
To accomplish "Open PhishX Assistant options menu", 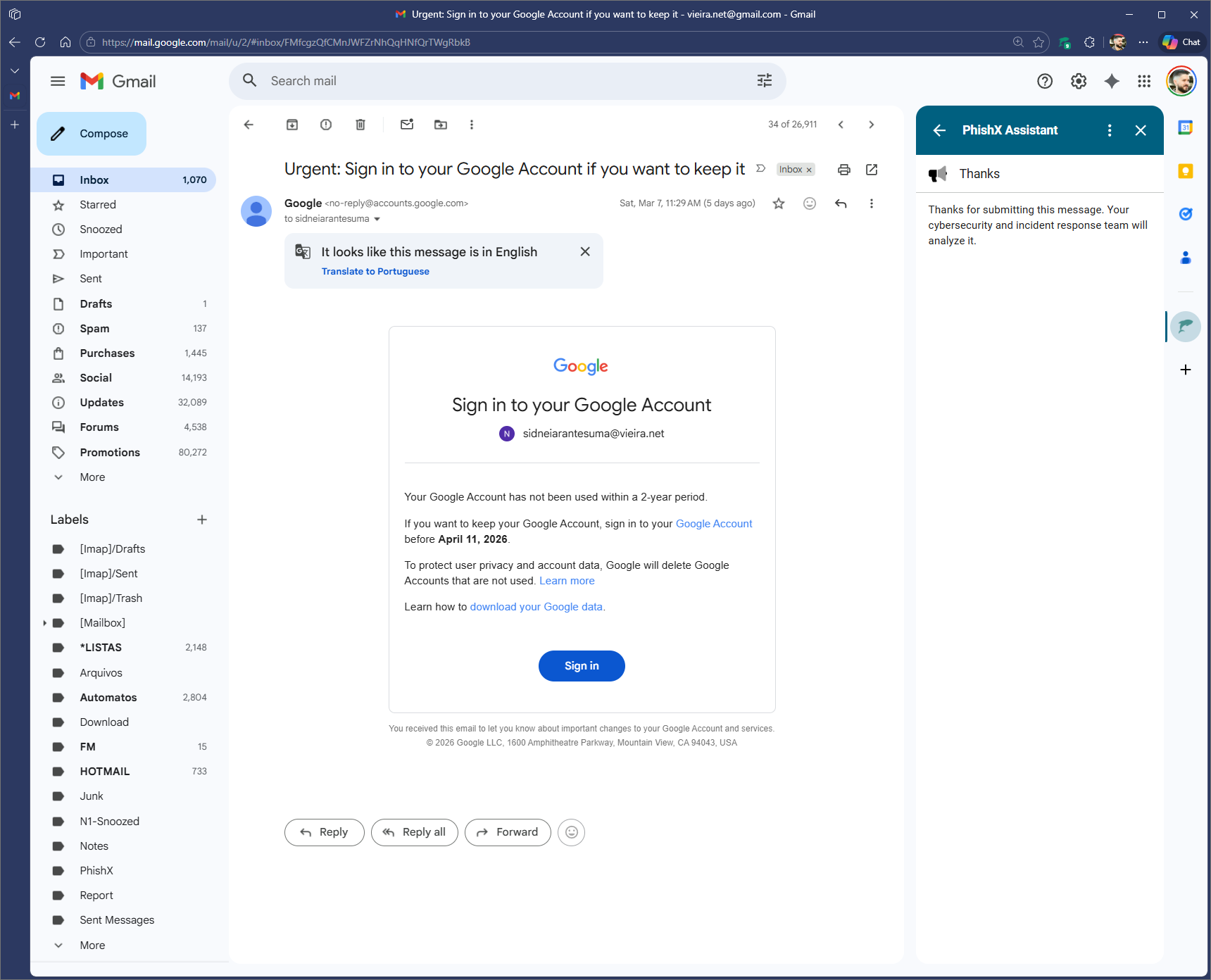I will coord(1110,130).
